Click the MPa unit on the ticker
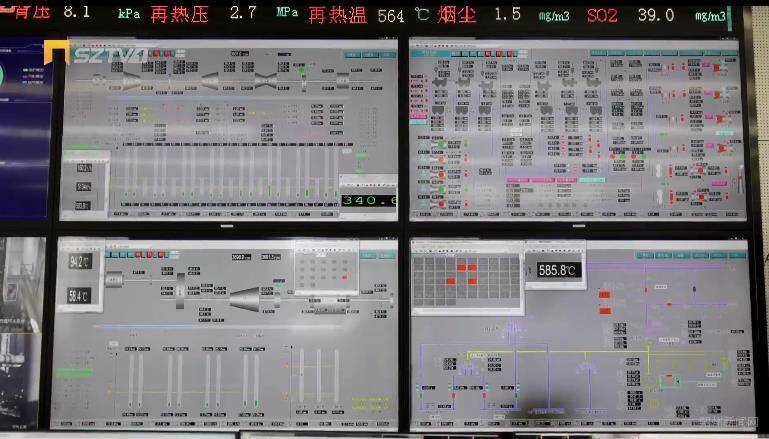 click(287, 12)
